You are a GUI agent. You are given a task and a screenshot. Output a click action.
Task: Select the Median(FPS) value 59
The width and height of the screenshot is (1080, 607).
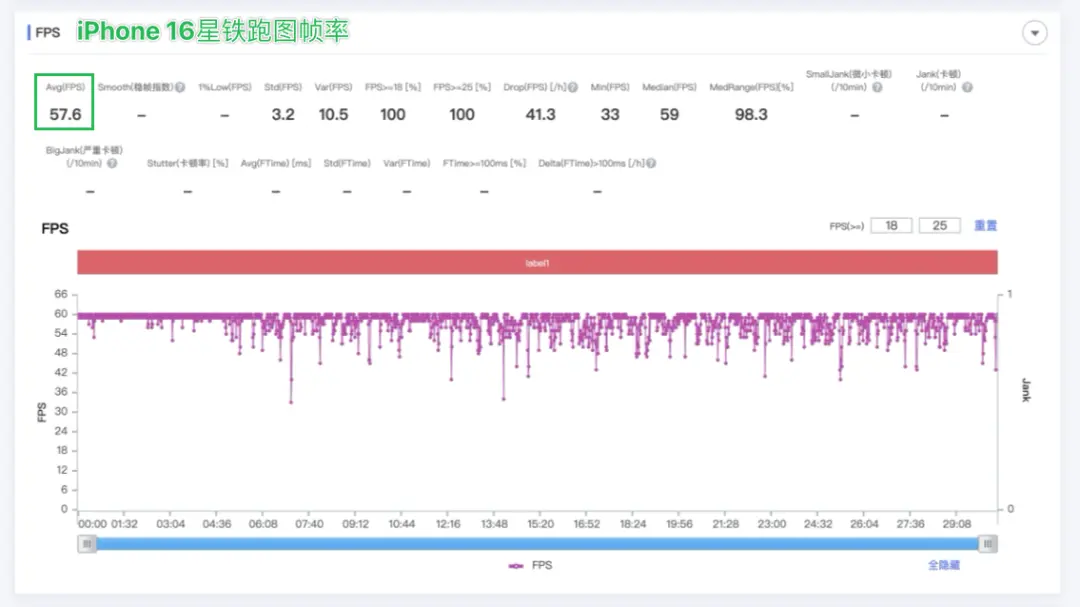click(x=669, y=115)
